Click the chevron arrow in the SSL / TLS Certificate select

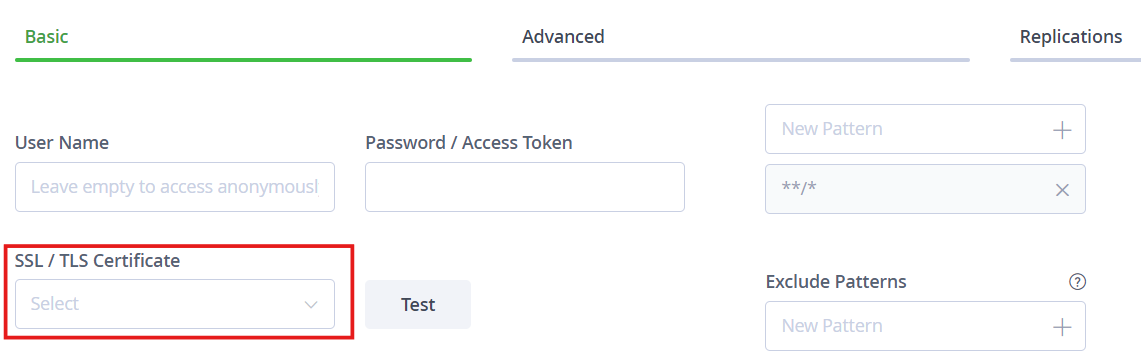pos(311,304)
